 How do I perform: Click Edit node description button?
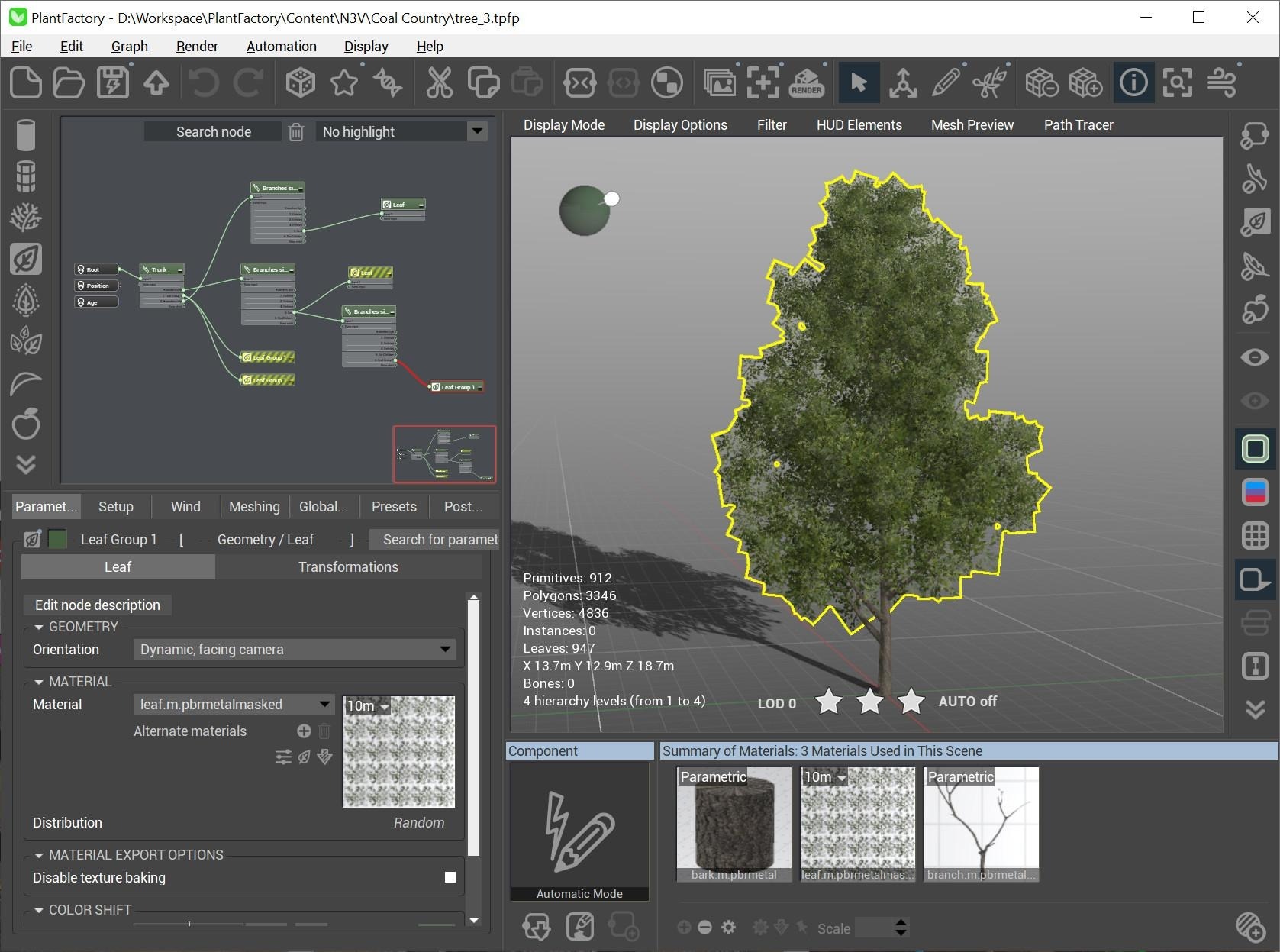[x=98, y=605]
